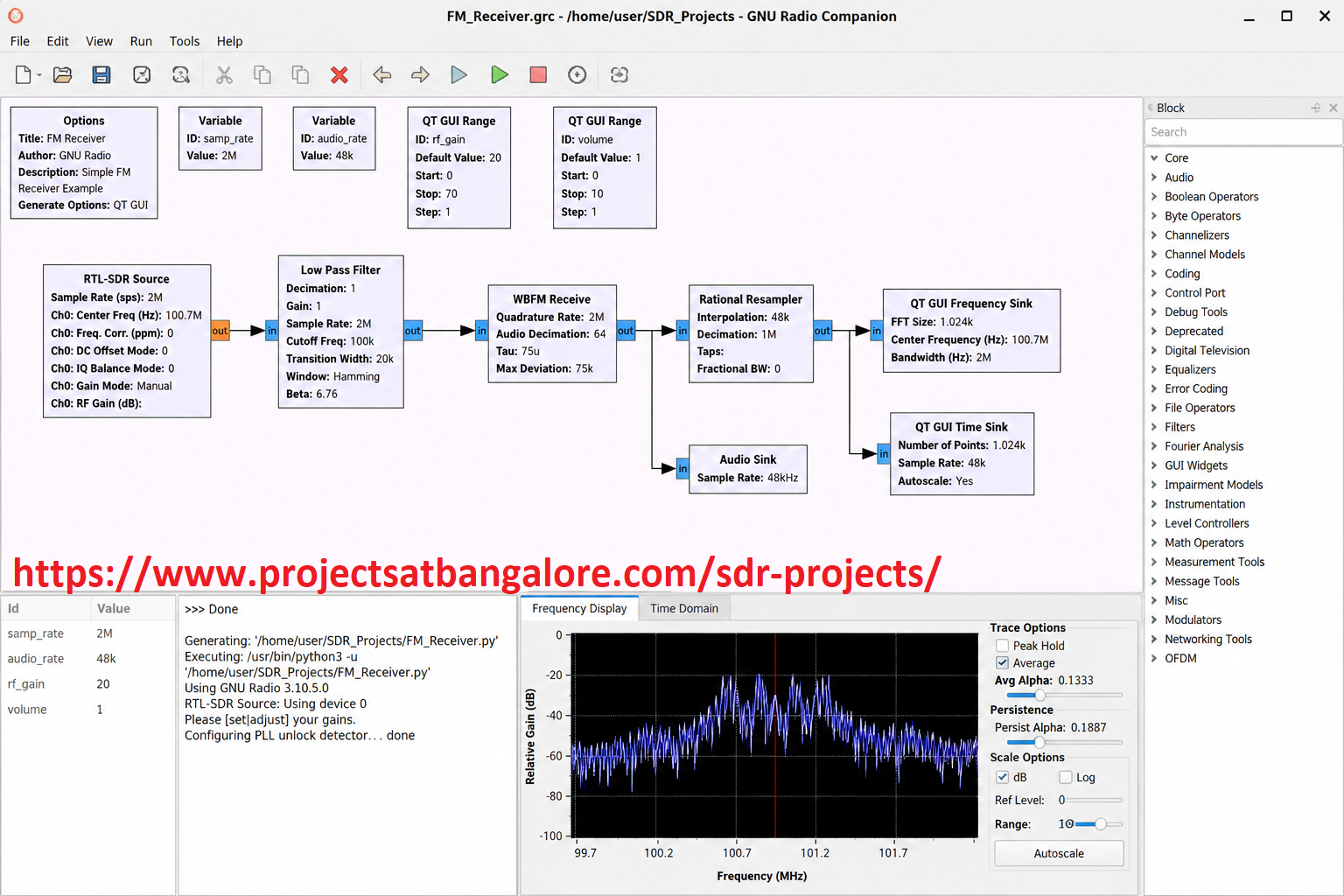Expand Channelizers category

[1154, 235]
